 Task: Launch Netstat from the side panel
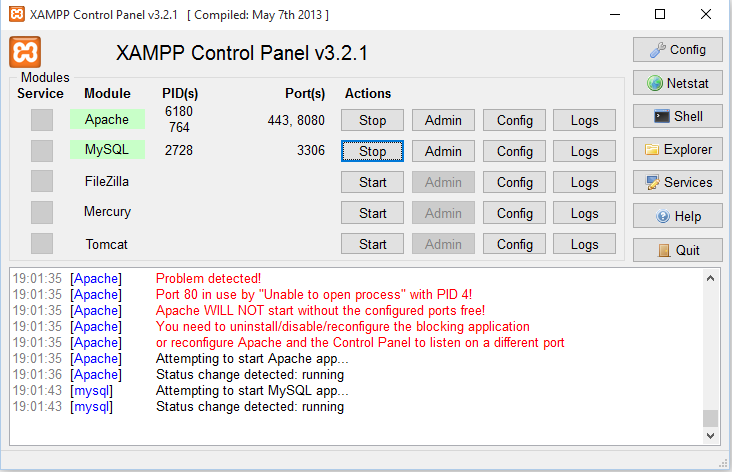pos(678,83)
